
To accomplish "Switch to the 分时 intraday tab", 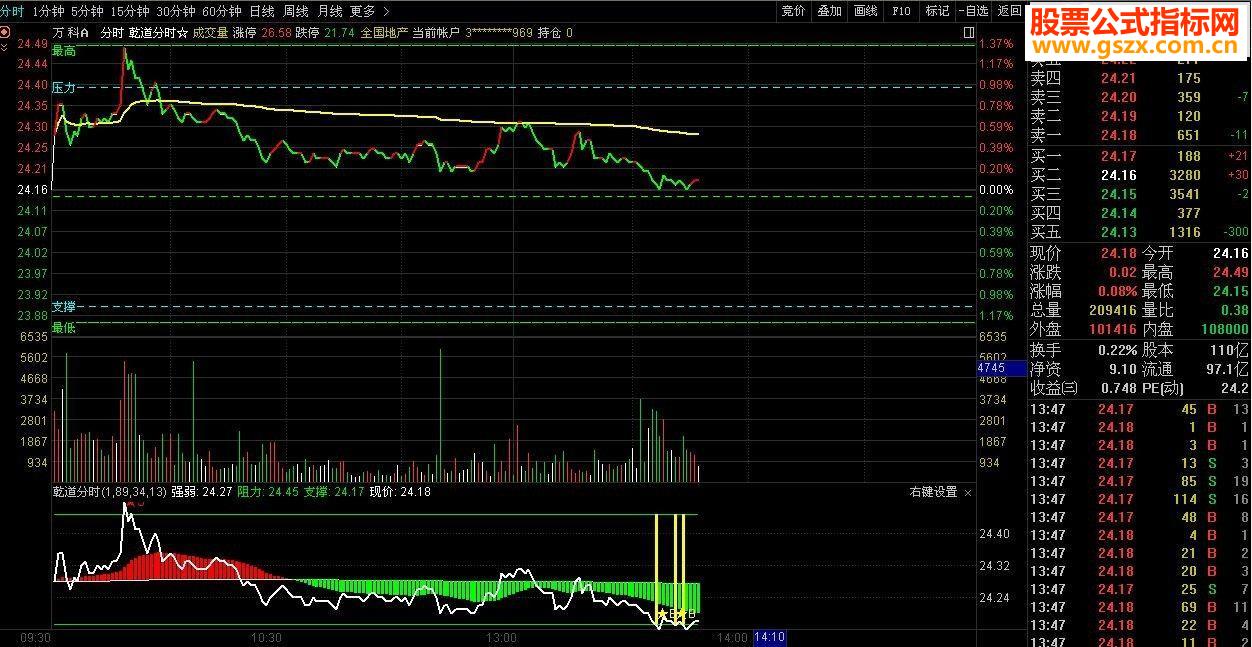I will point(12,11).
